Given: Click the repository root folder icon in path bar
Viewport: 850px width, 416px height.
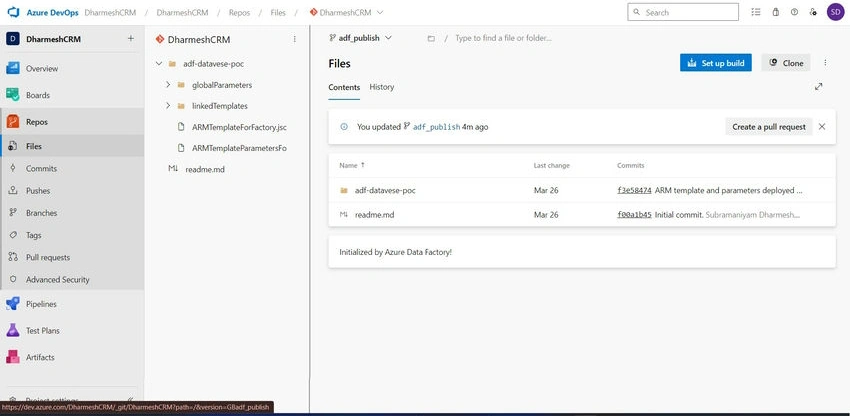Looking at the screenshot, I should click(x=431, y=39).
